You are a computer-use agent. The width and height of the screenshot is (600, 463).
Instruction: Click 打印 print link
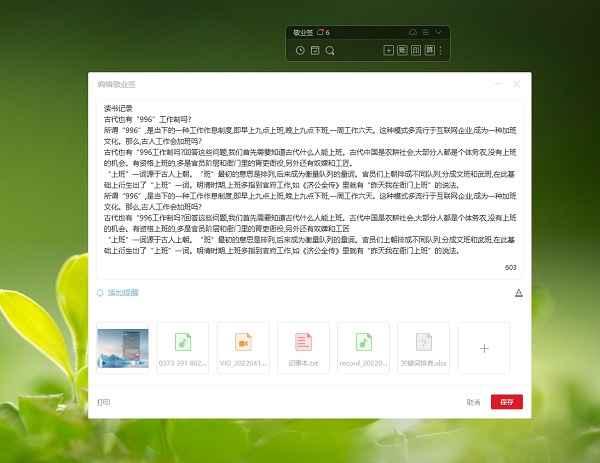click(x=104, y=402)
